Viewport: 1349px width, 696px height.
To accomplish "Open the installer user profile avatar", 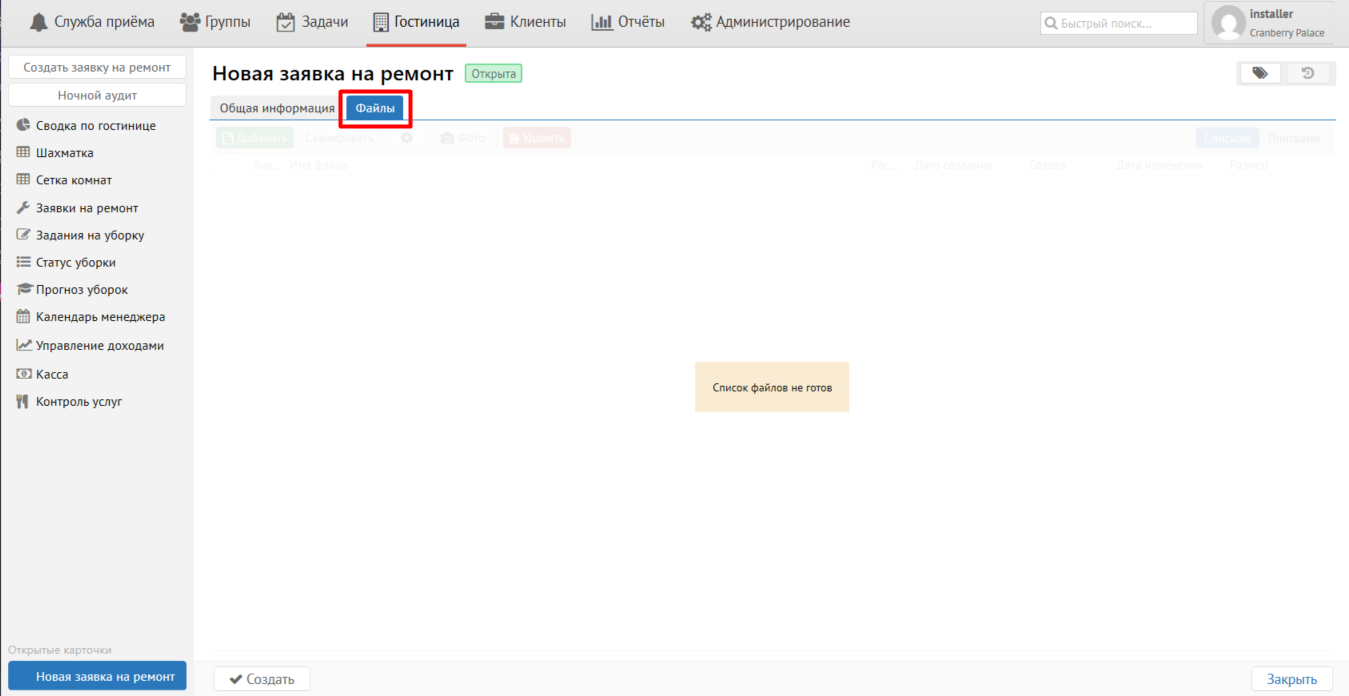I will click(1228, 23).
